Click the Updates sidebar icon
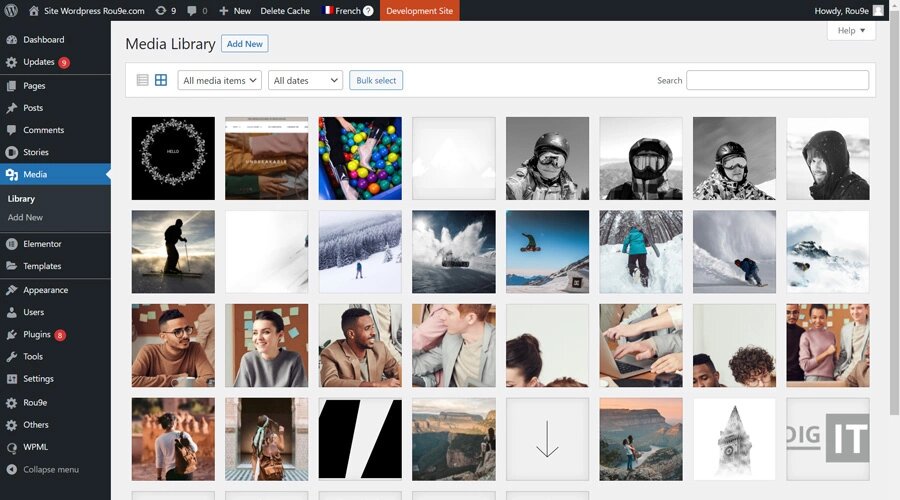The height and width of the screenshot is (500, 900). click(x=11, y=62)
